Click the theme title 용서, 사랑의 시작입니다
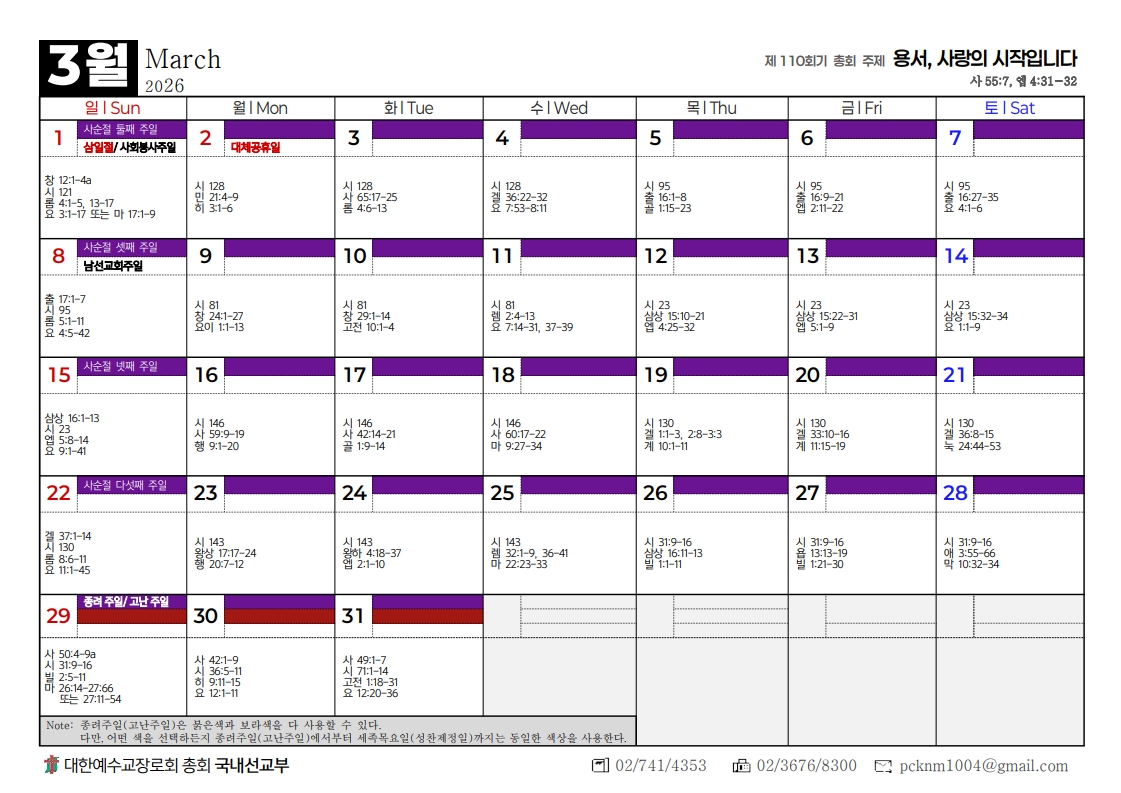The image size is (1121, 793). 984,59
